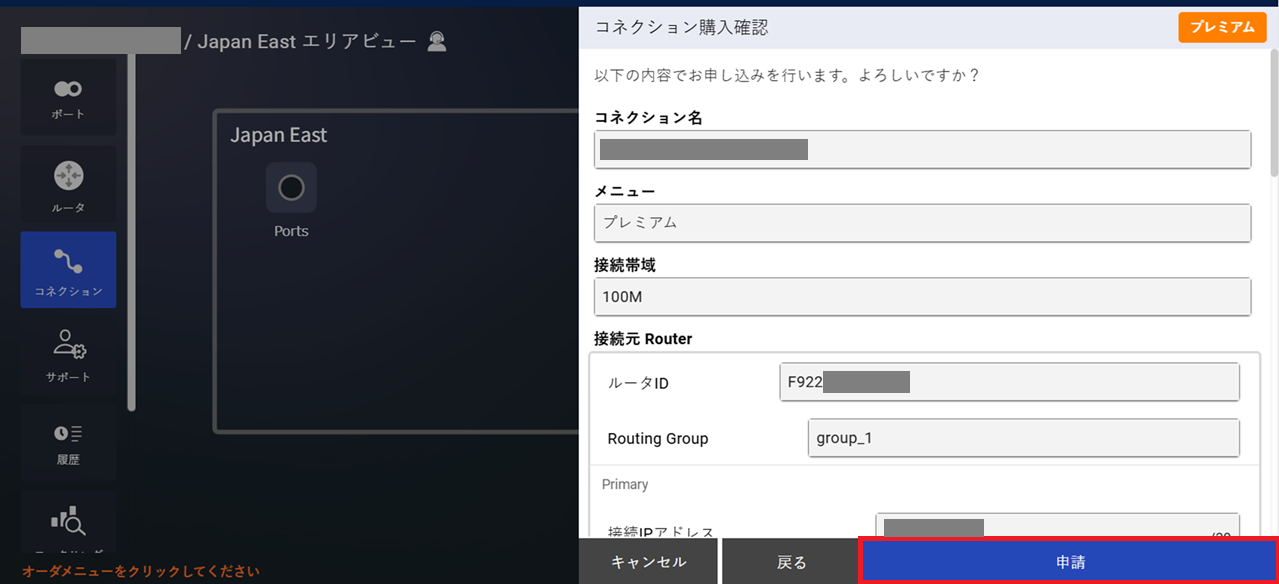Click the 接続帯域 field showing 100M

(x=922, y=297)
